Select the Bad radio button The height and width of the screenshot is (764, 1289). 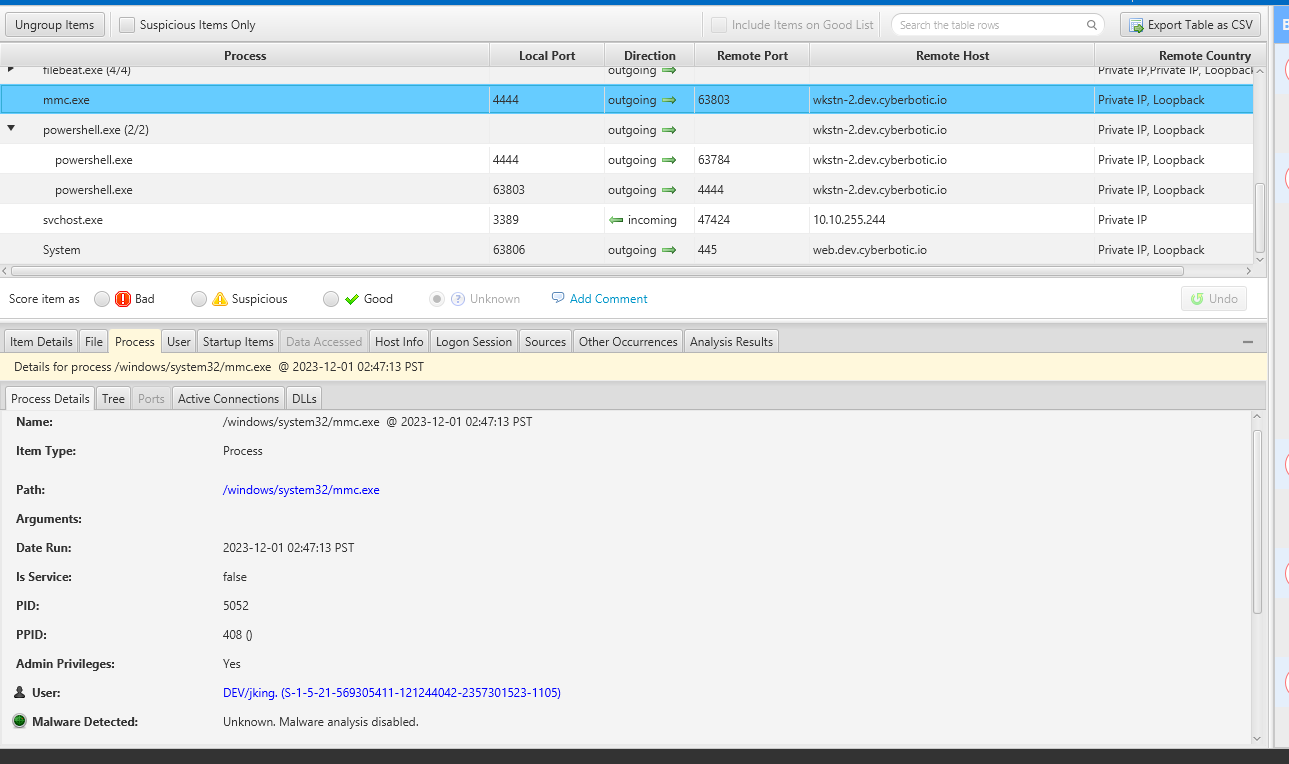[x=102, y=299]
